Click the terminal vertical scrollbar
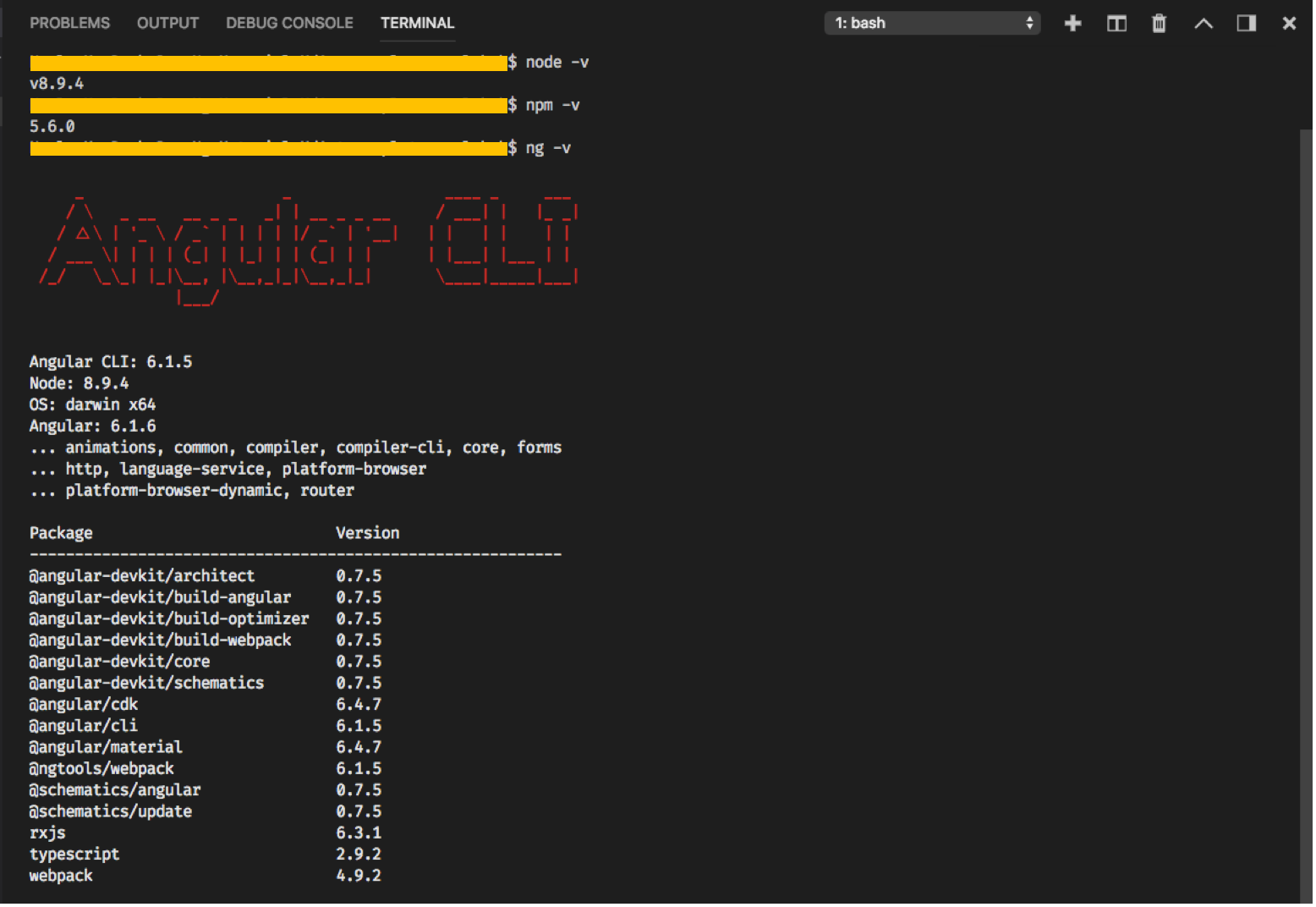 pos(1306,516)
